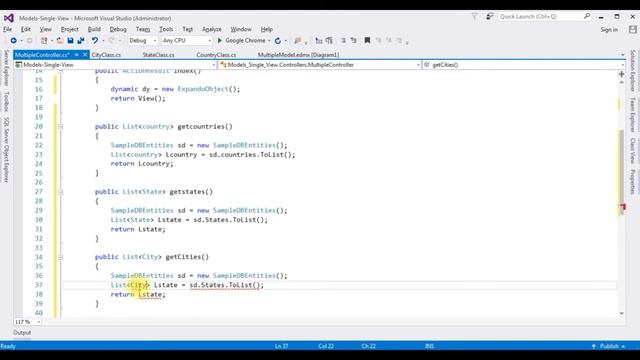Click the Sign in link
This screenshot has width=640, height=360.
coord(609,29)
